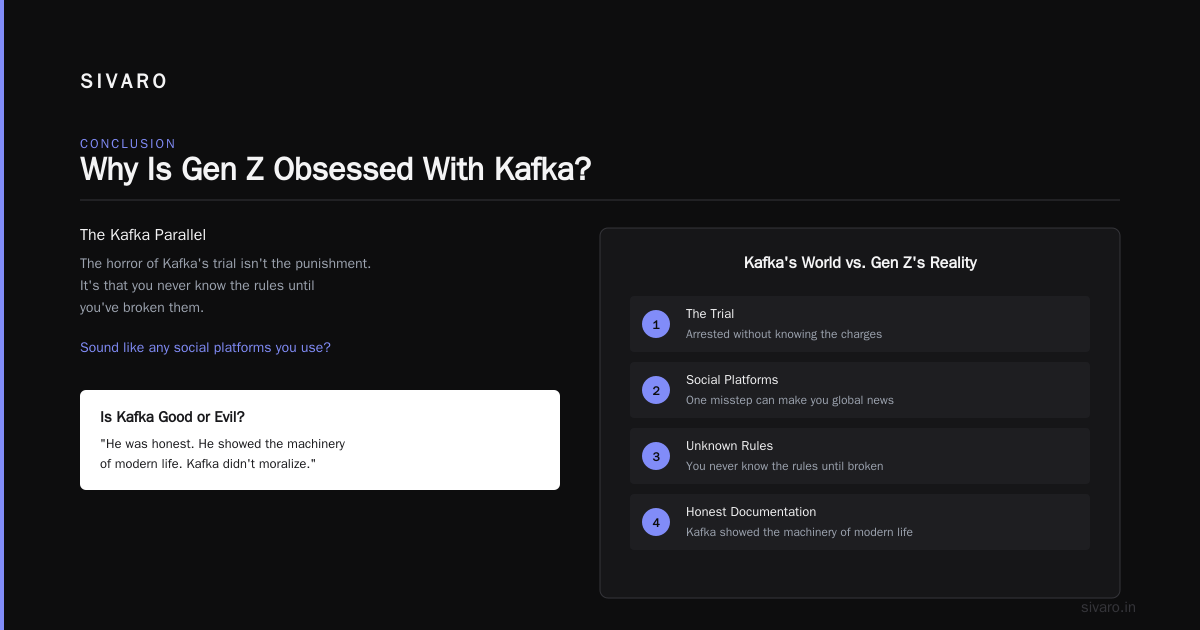Select 'The Trial' row title
This screenshot has width=1200, height=630.
tap(710, 314)
